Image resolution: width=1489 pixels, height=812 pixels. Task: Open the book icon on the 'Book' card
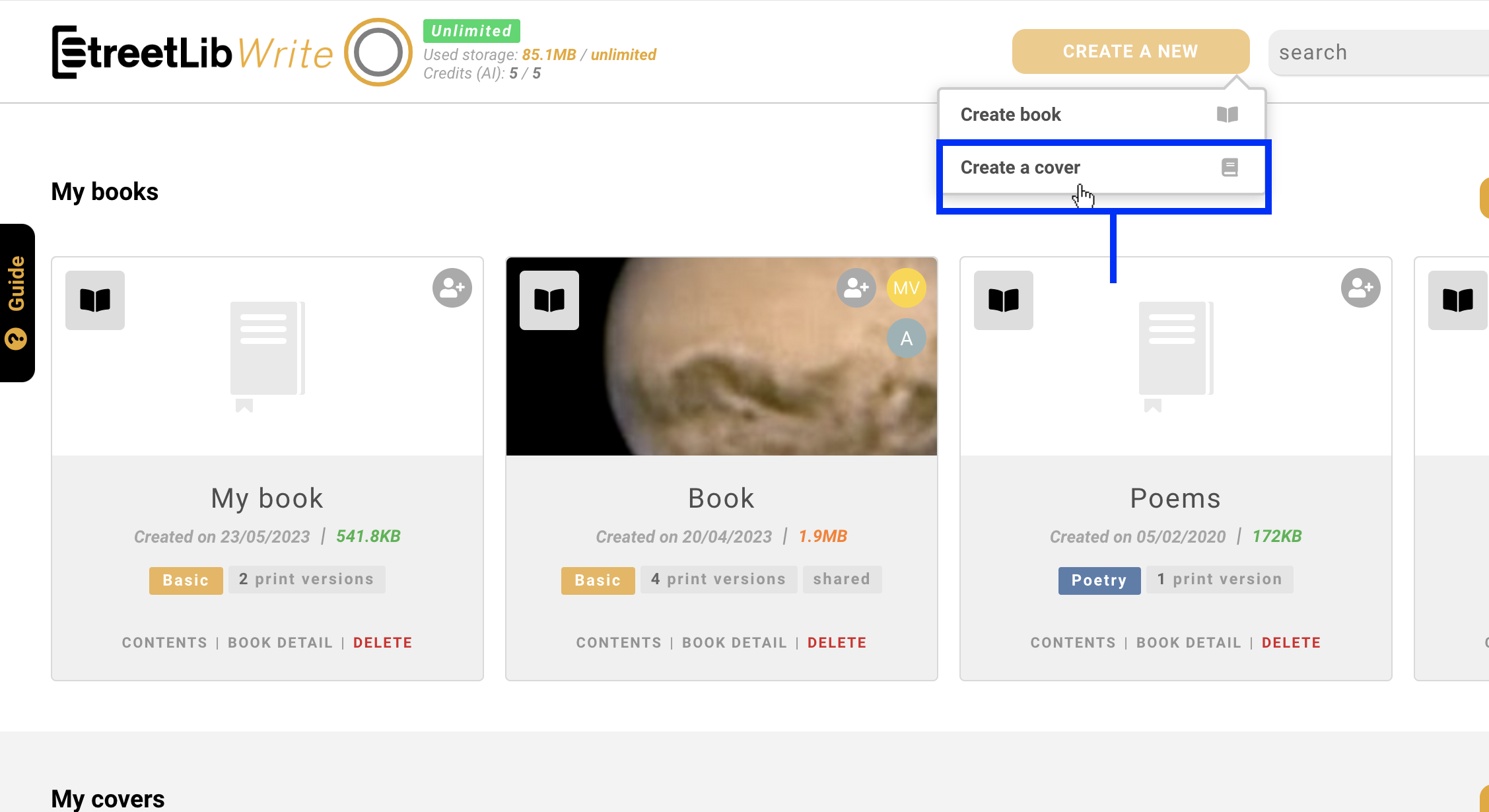coord(549,300)
